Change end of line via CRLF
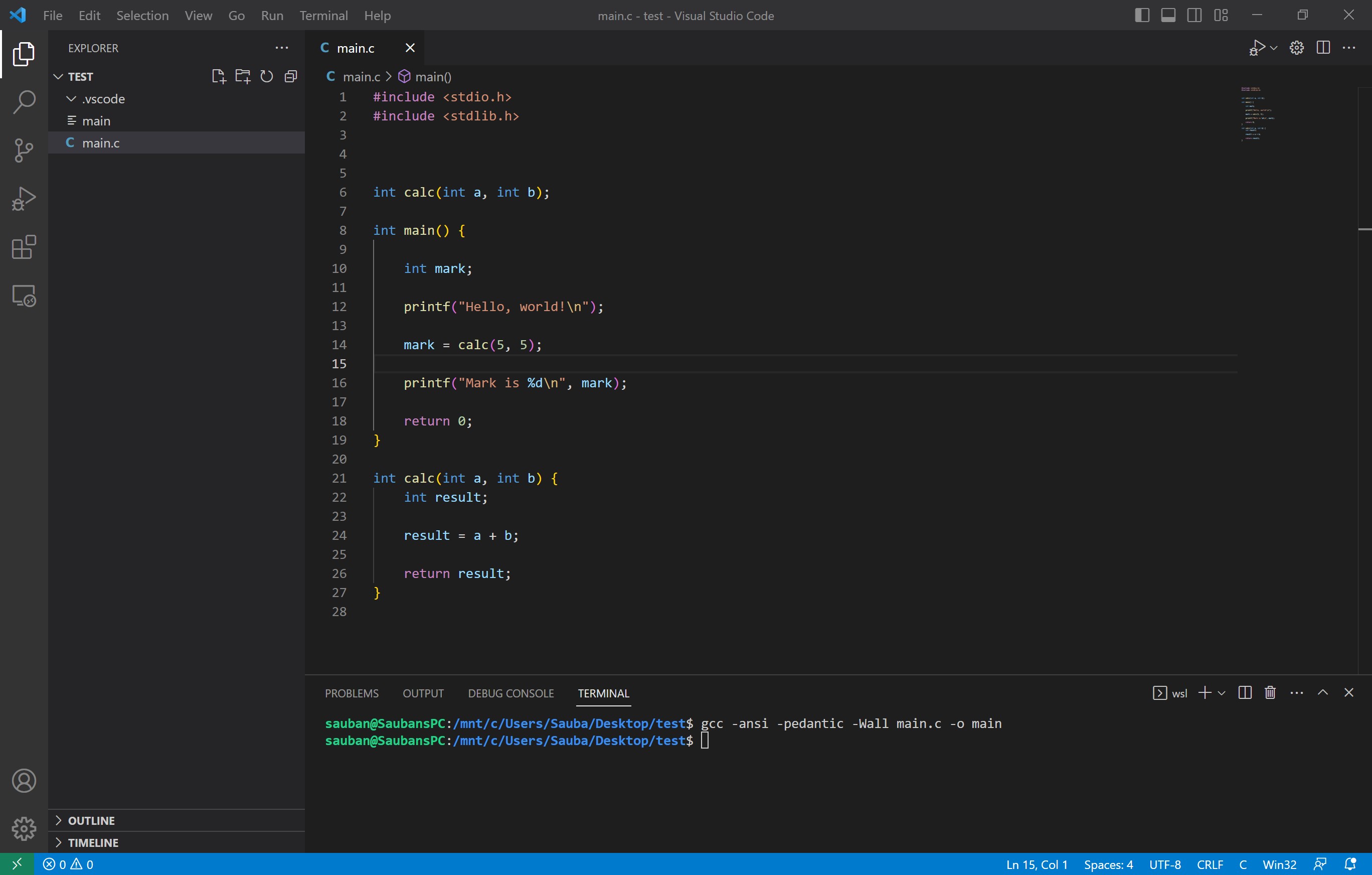Screen dimensions: 1372x875 pos(1210,864)
